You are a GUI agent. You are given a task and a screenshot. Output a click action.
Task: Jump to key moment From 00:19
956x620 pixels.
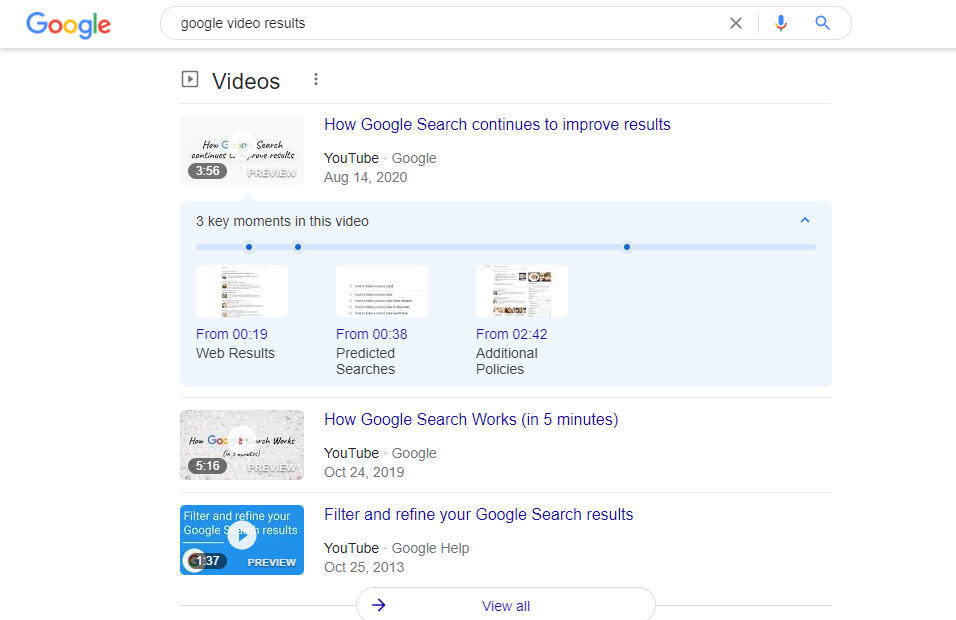tap(232, 334)
